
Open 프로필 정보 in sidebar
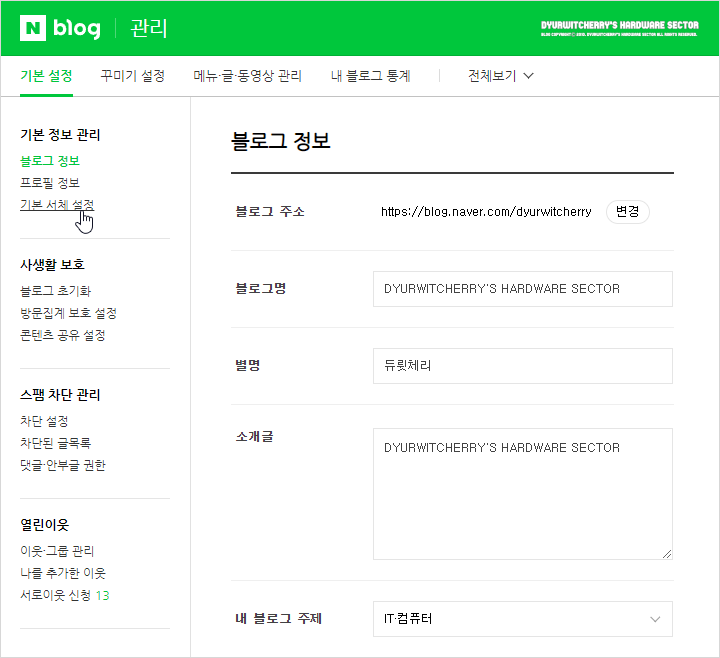pos(50,183)
